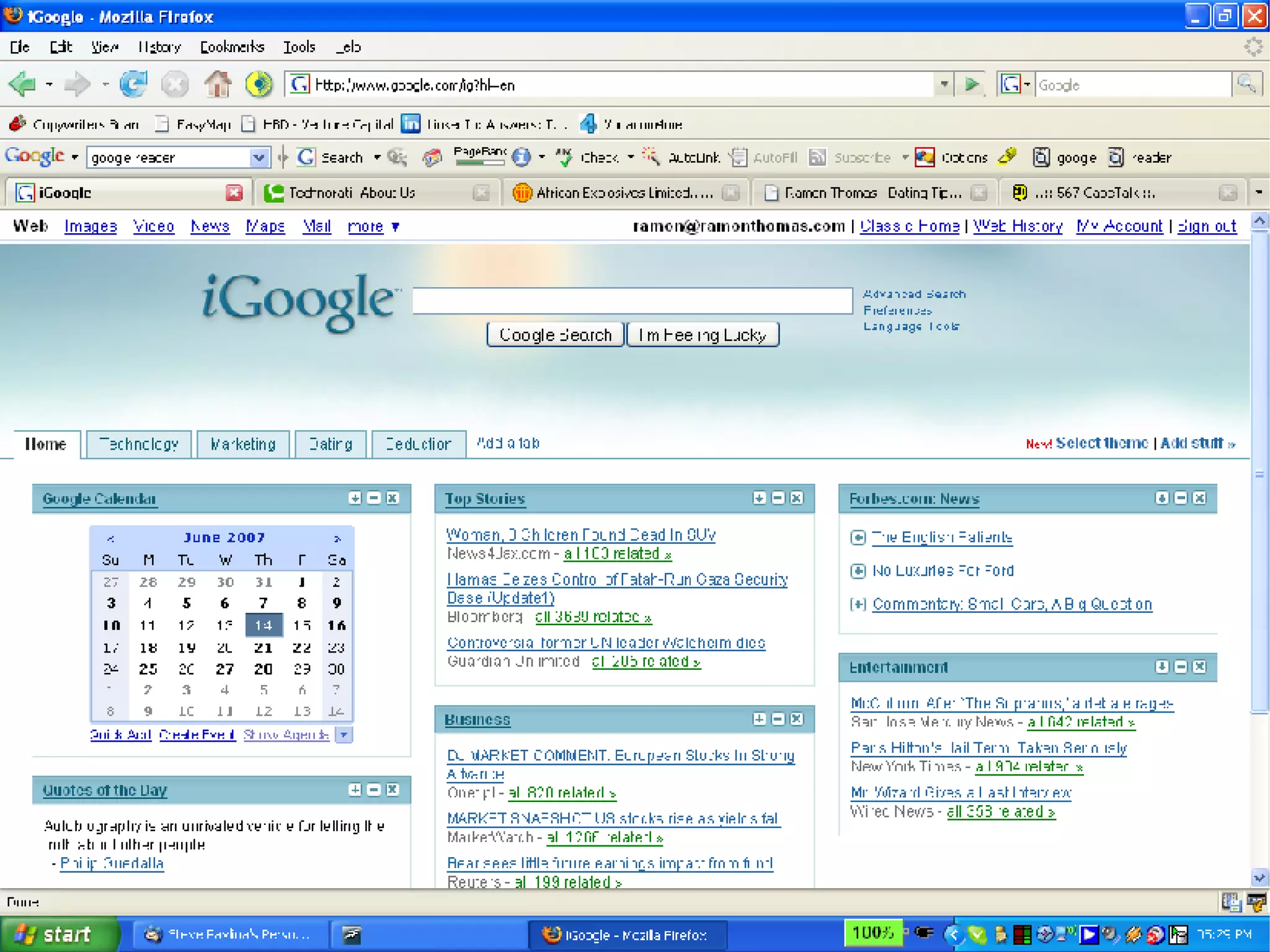
Task: Close the iGoogle browser tab
Action: [x=234, y=193]
